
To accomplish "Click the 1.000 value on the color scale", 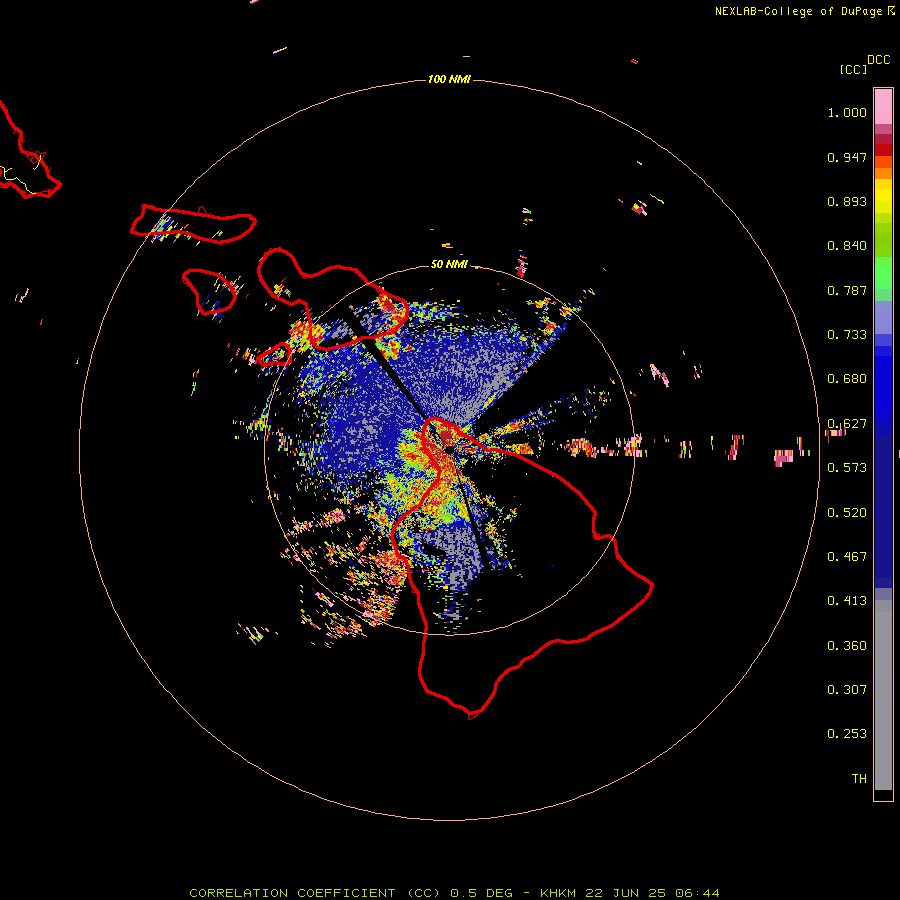I will (x=847, y=112).
